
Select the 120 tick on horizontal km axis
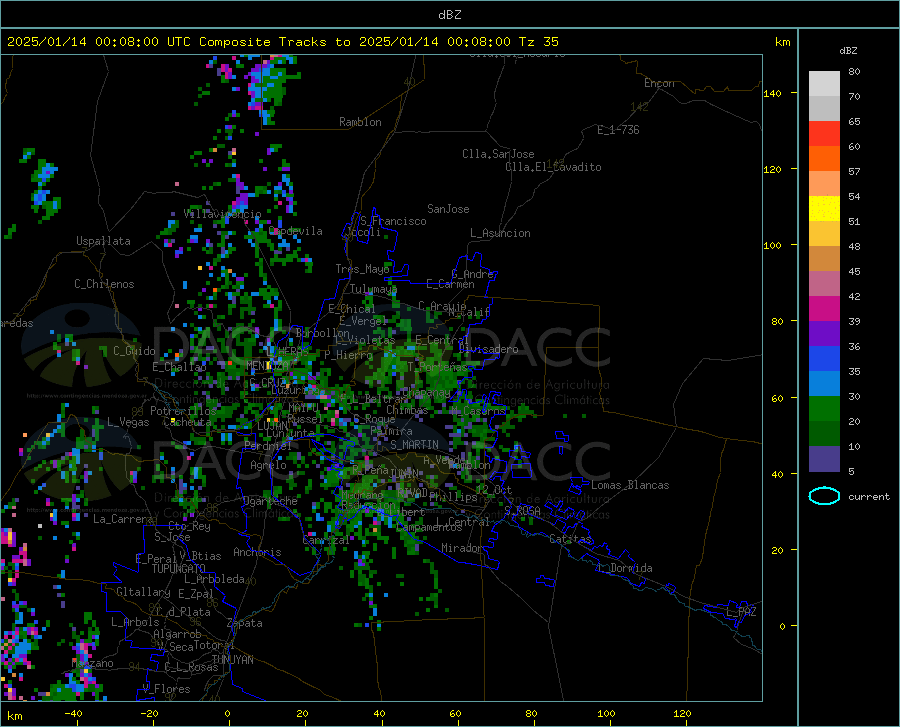[x=682, y=714]
